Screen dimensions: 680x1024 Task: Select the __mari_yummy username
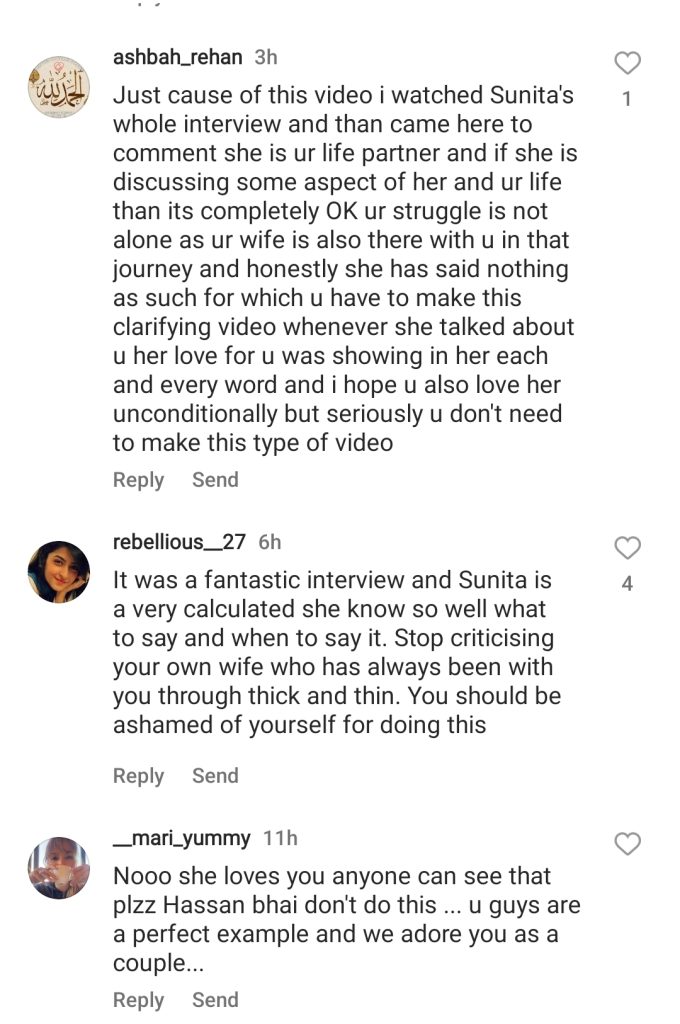pyautogui.click(x=182, y=838)
